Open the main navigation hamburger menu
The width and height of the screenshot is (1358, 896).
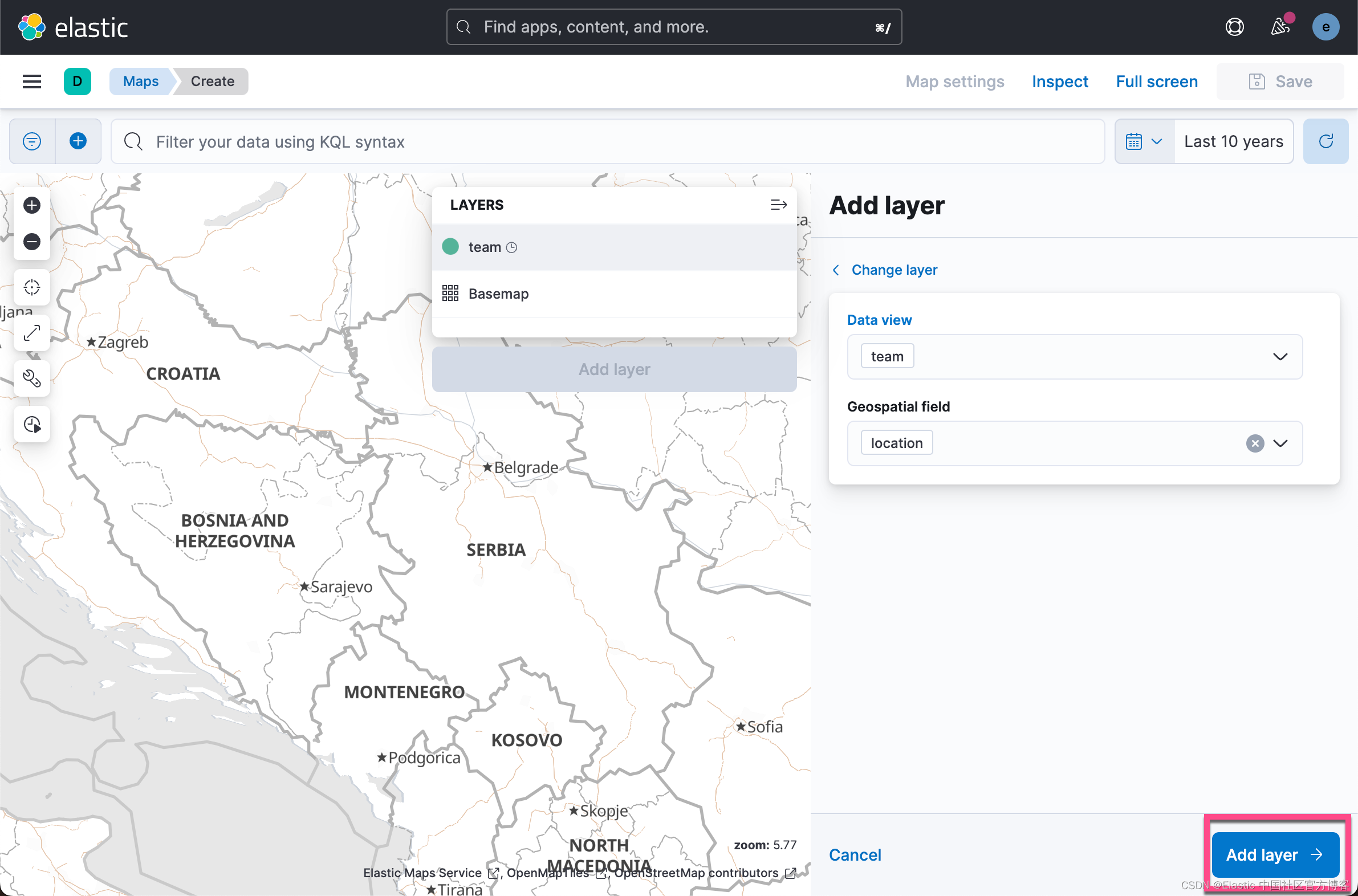click(31, 81)
